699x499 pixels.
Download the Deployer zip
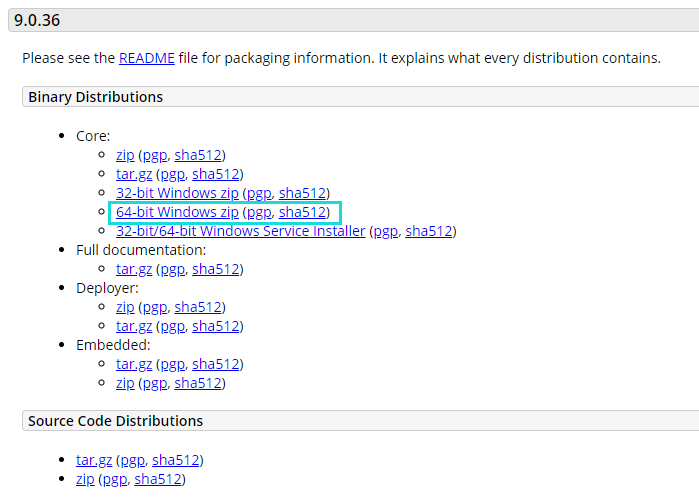tap(125, 307)
